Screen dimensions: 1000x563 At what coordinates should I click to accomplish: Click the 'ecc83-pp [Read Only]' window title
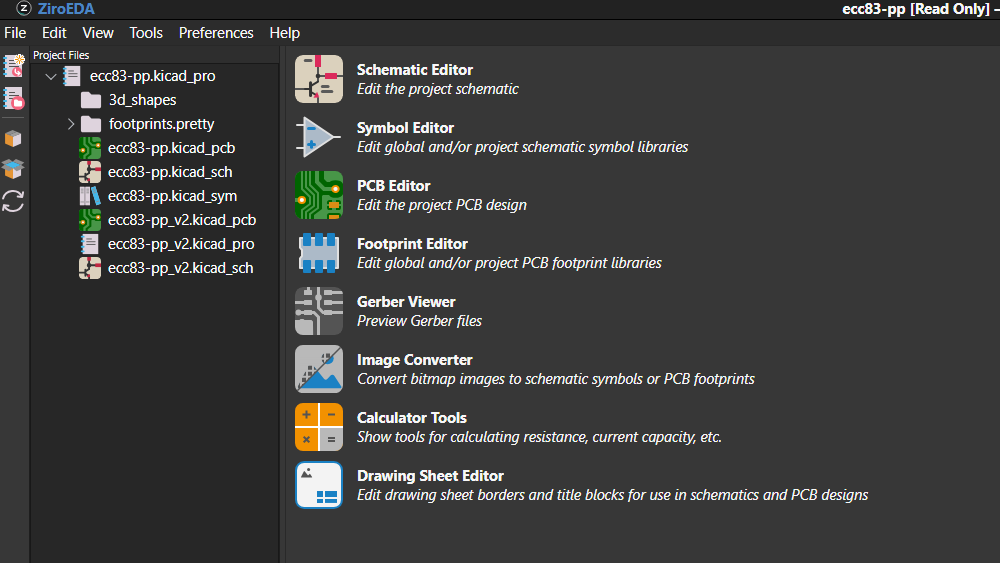(x=916, y=9)
